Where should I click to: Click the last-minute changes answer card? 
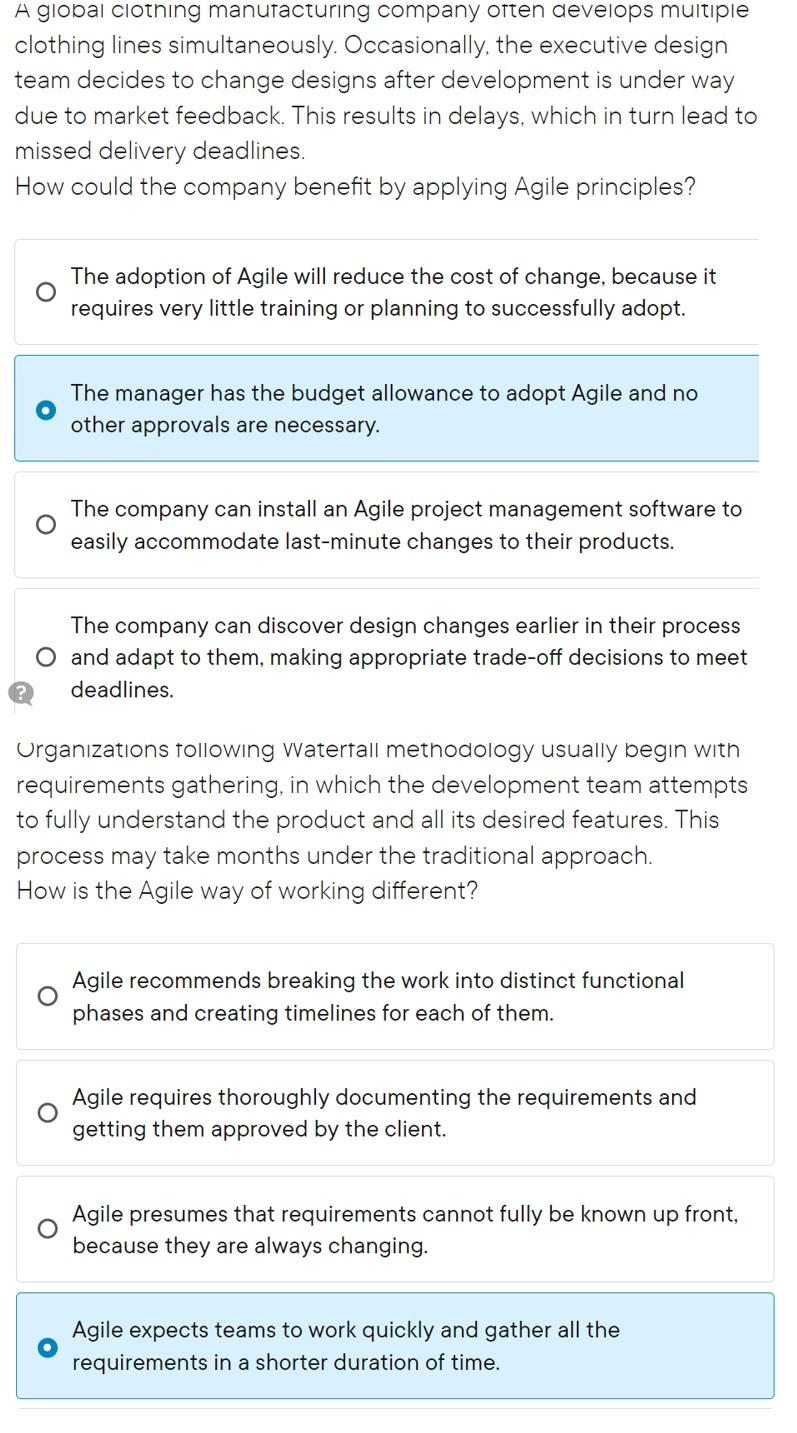[390, 524]
